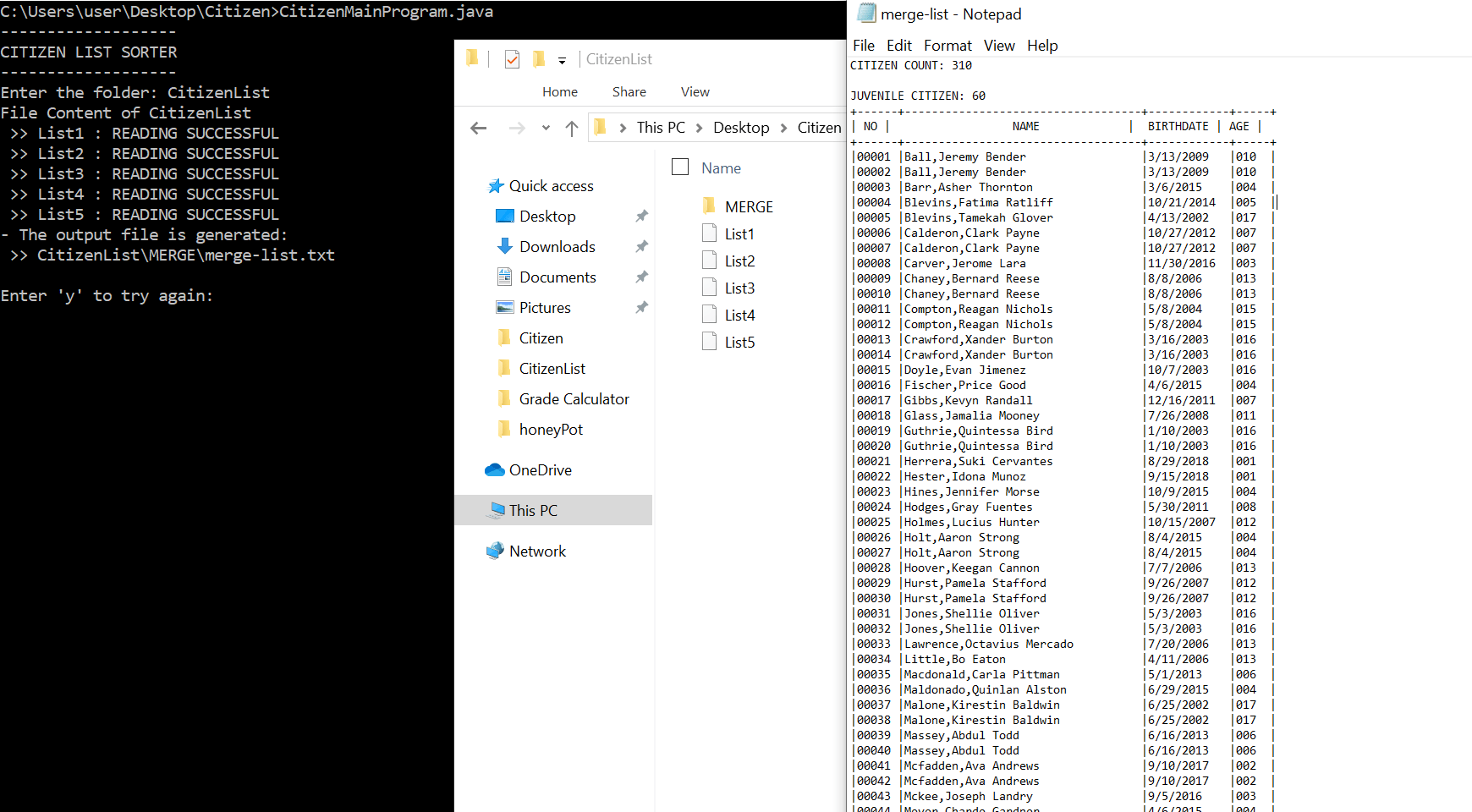Select Downloads in the navigation pane
Image resolution: width=1472 pixels, height=812 pixels.
tap(557, 247)
